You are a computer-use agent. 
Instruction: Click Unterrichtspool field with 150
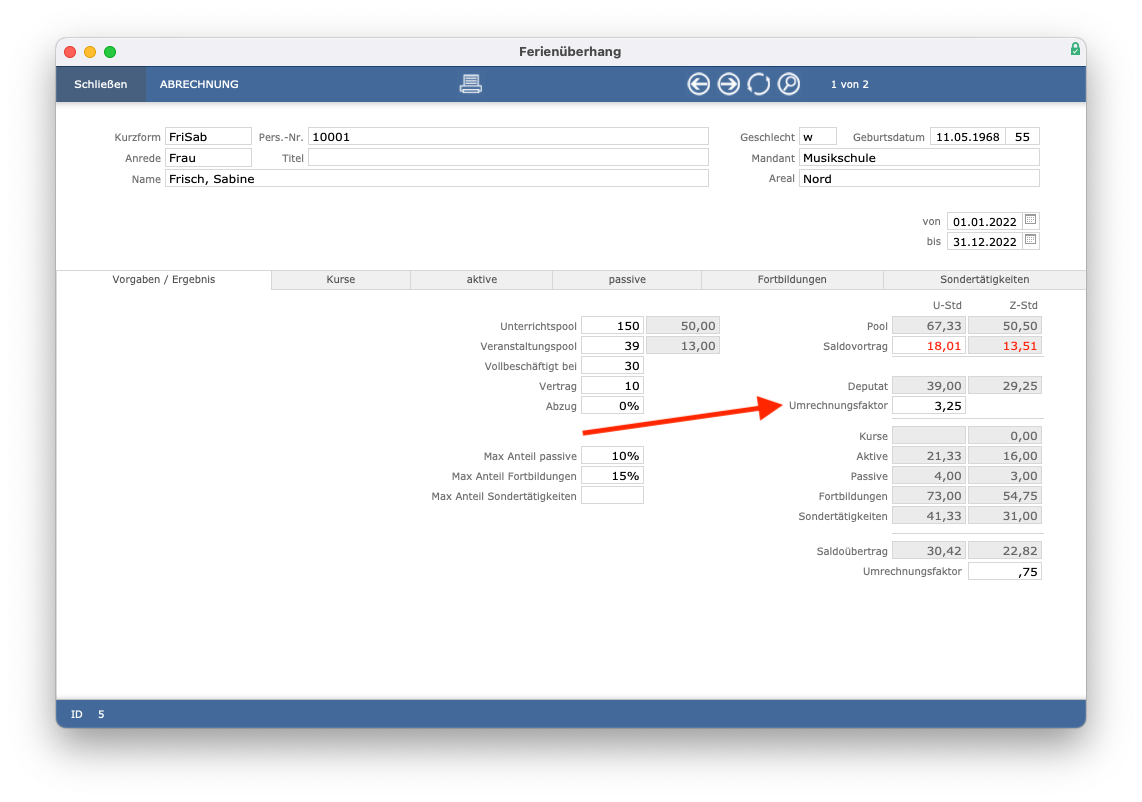pyautogui.click(x=613, y=326)
